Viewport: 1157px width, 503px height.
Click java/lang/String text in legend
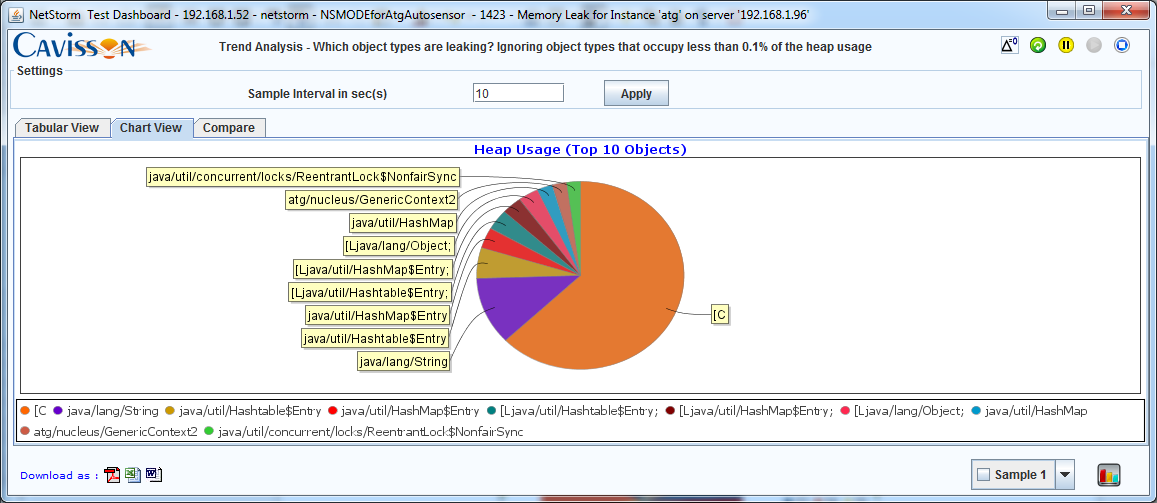coord(113,411)
